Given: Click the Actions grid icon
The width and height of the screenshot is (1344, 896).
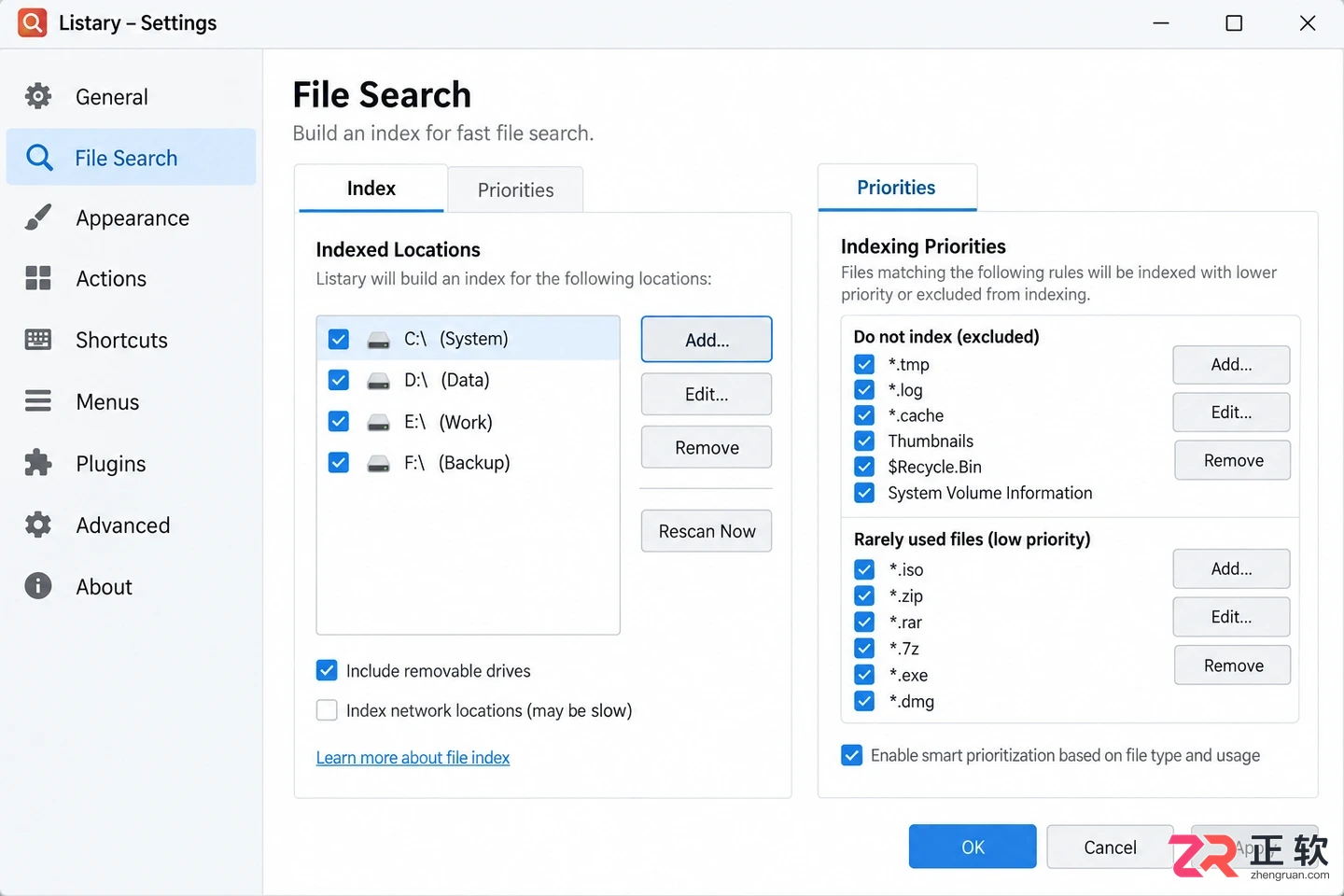Looking at the screenshot, I should point(38,278).
